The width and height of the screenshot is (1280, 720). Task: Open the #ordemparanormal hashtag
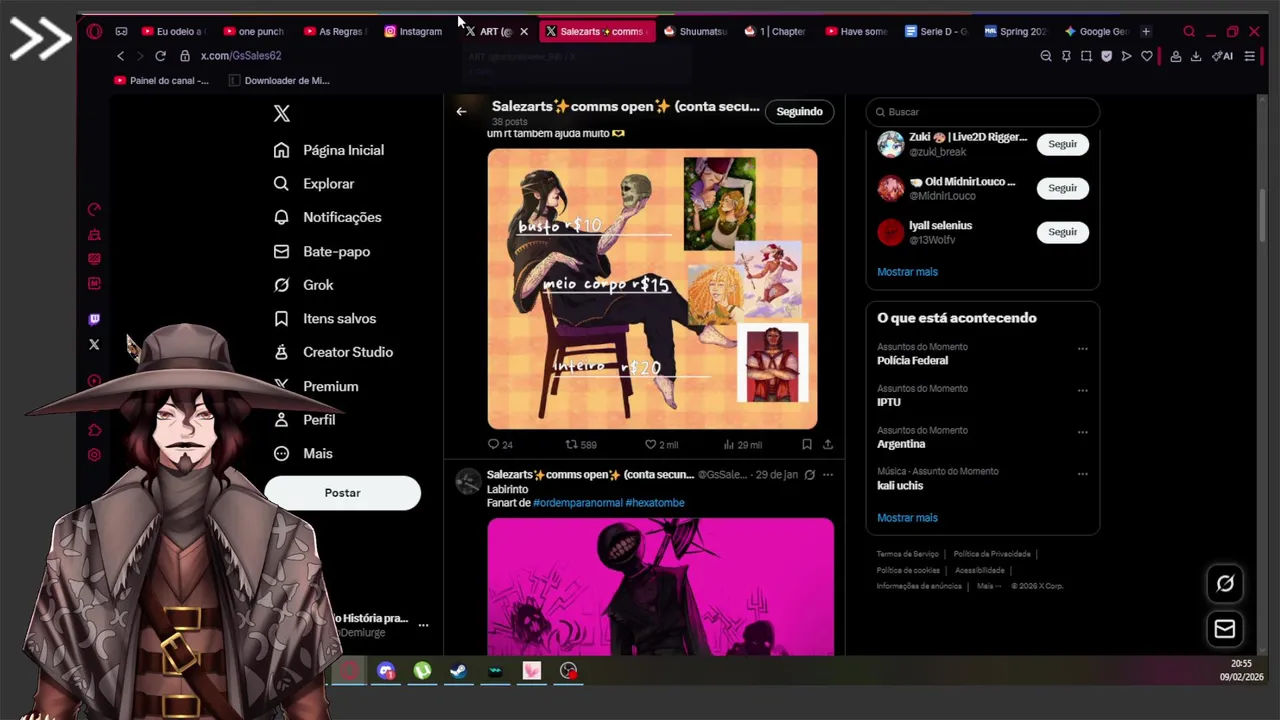[x=577, y=503]
